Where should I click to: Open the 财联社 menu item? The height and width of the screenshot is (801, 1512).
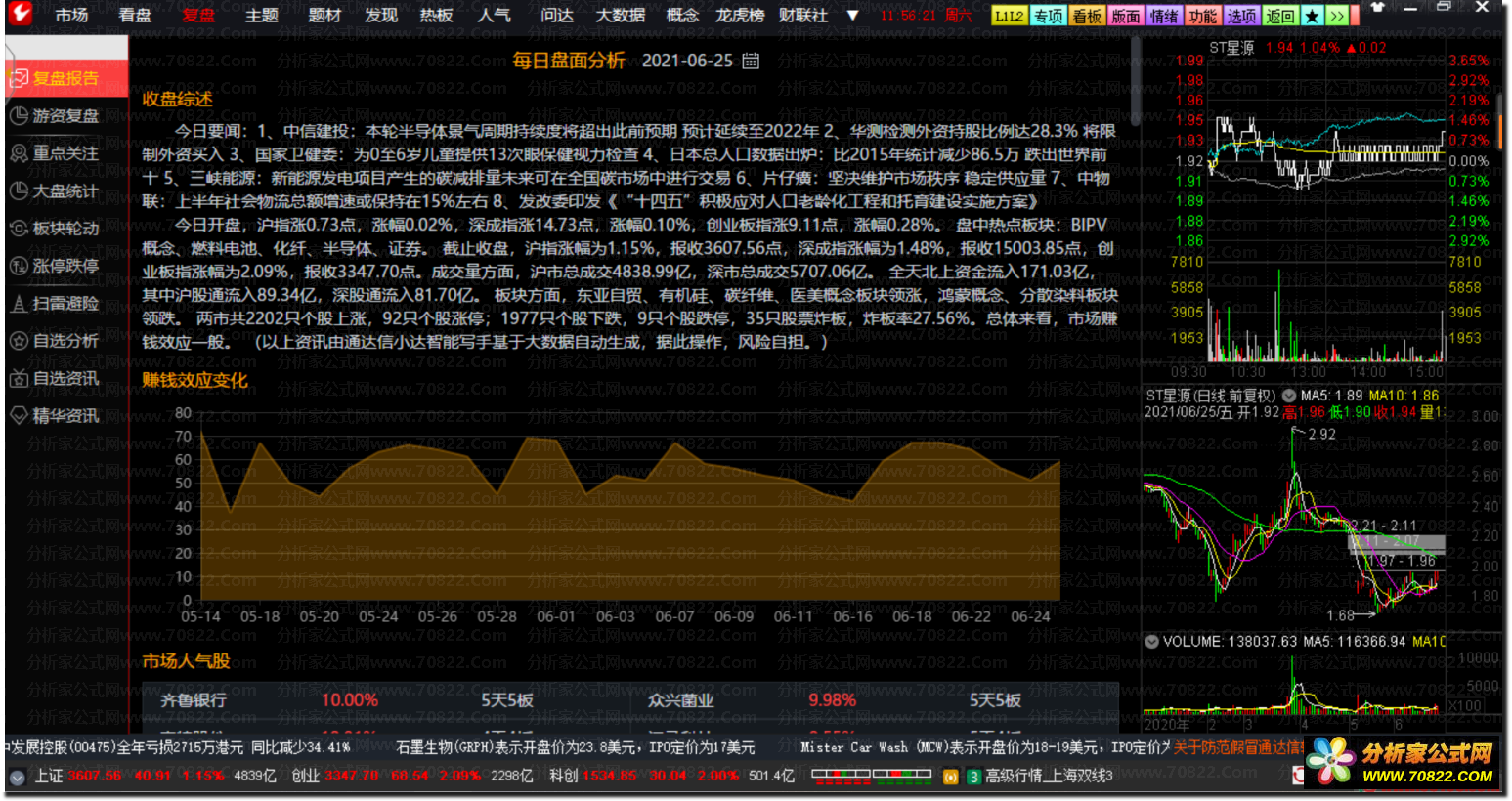coord(803,16)
